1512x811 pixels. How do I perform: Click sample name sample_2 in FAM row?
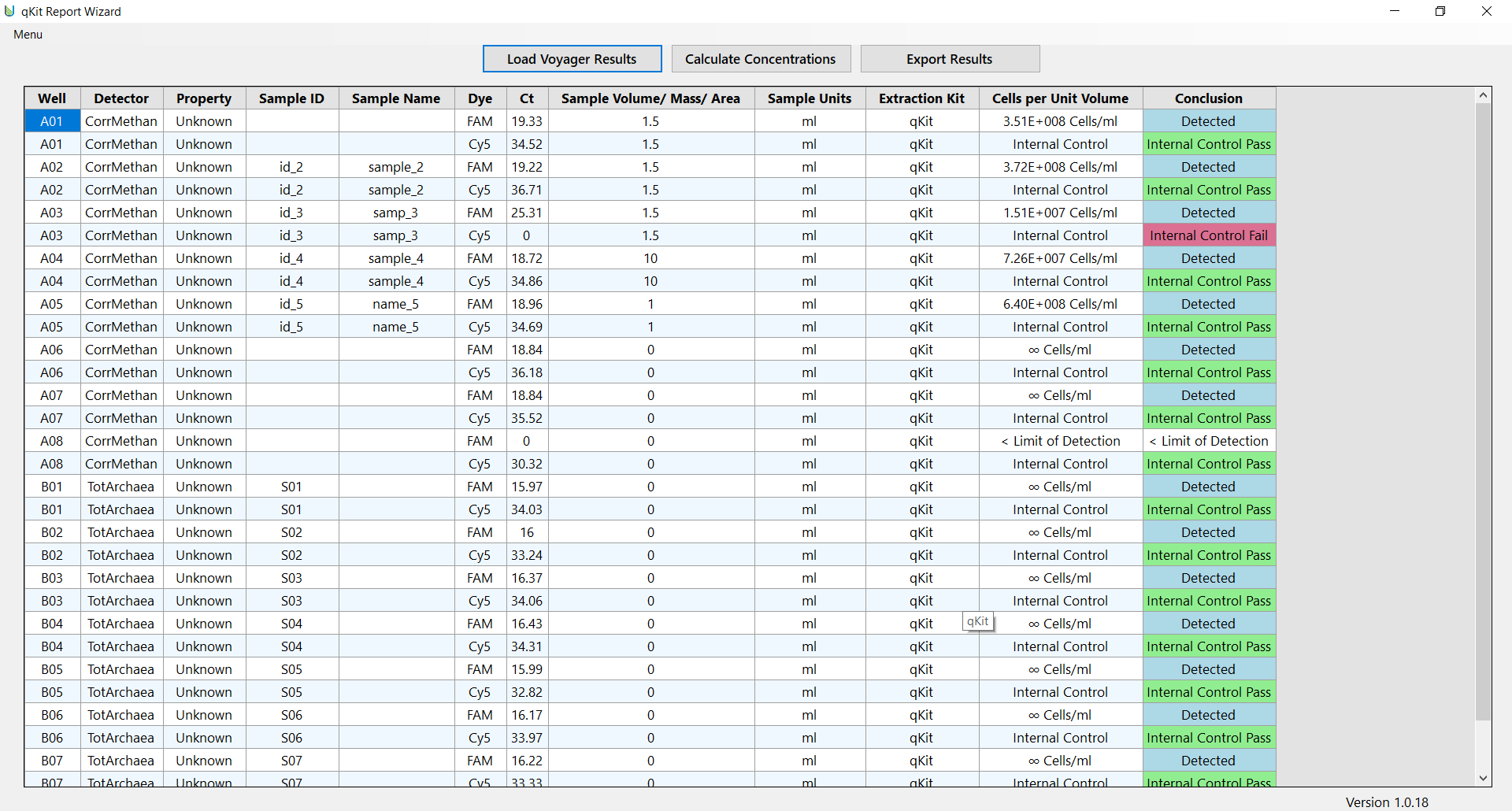point(396,167)
